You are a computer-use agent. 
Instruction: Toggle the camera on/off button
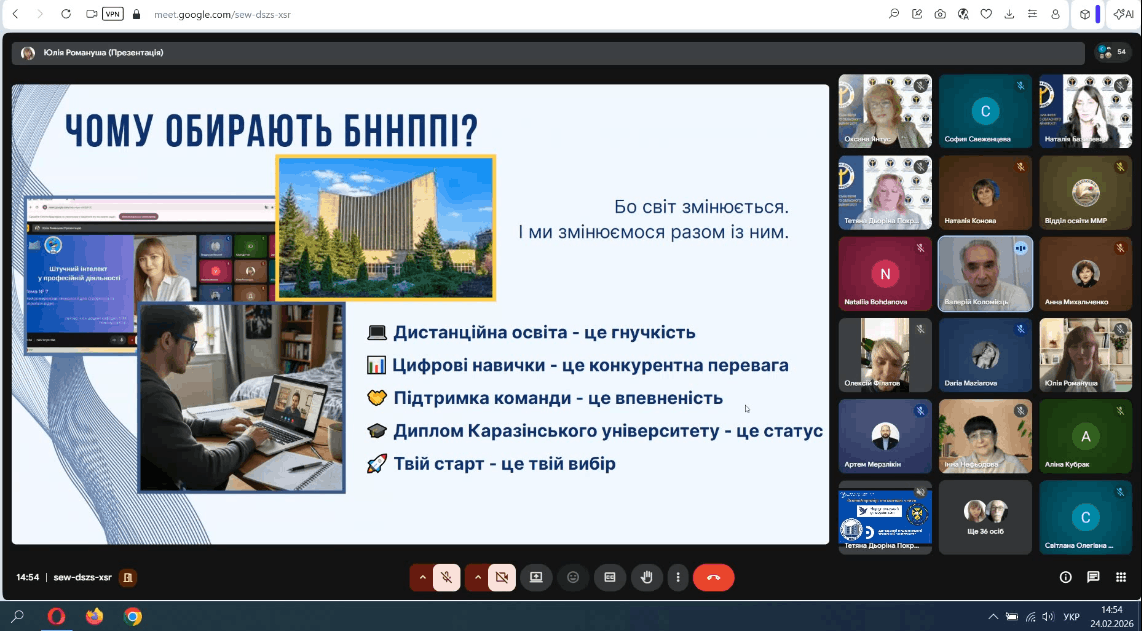coord(502,577)
